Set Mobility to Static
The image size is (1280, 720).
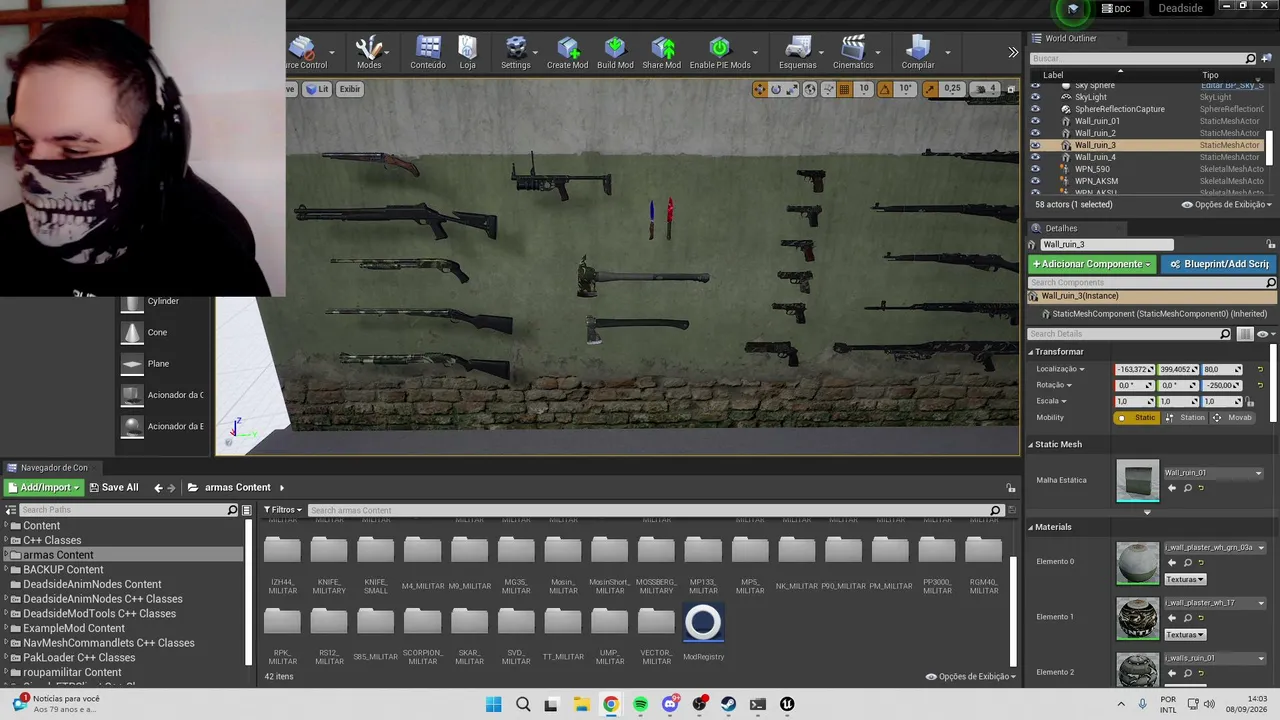coord(1138,417)
